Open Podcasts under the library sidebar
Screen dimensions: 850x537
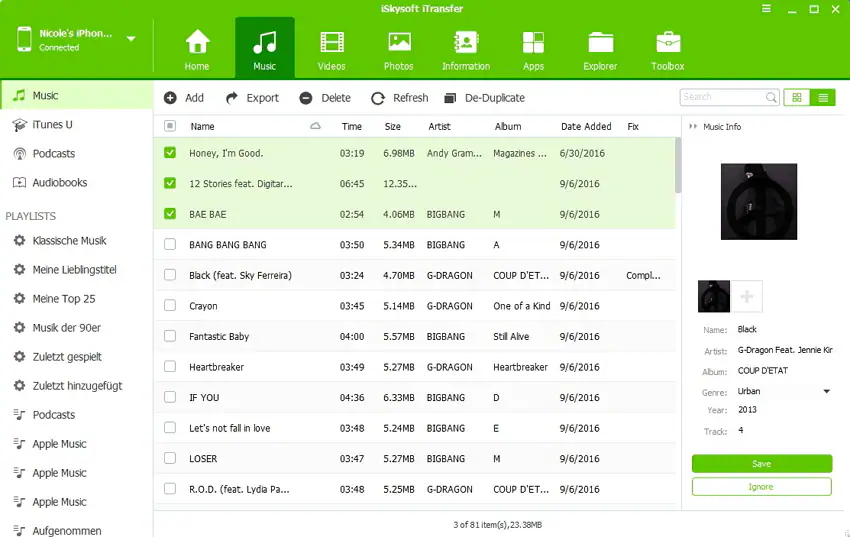[x=76, y=153]
